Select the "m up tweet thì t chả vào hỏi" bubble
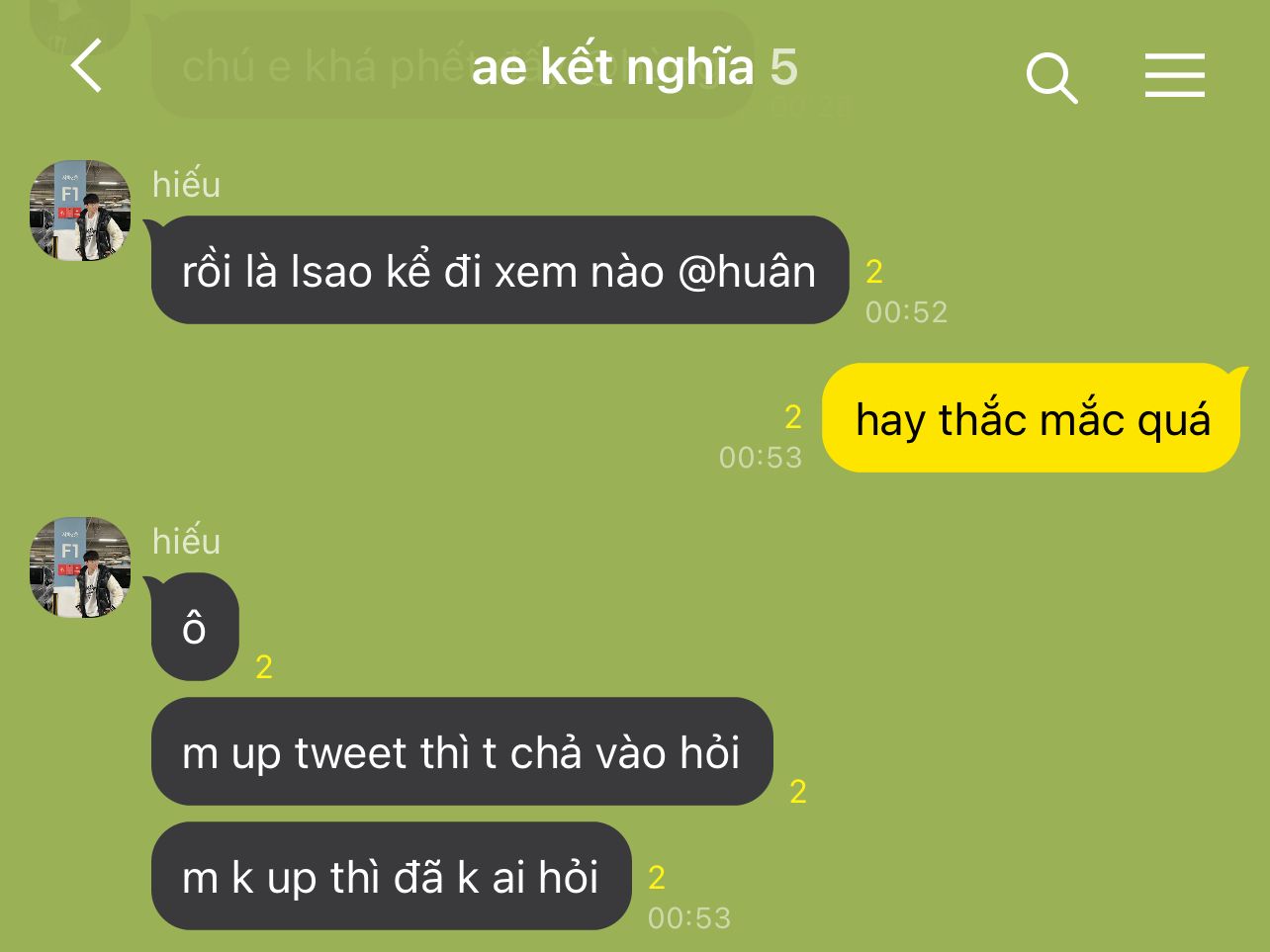1270x952 pixels. pyautogui.click(x=462, y=751)
